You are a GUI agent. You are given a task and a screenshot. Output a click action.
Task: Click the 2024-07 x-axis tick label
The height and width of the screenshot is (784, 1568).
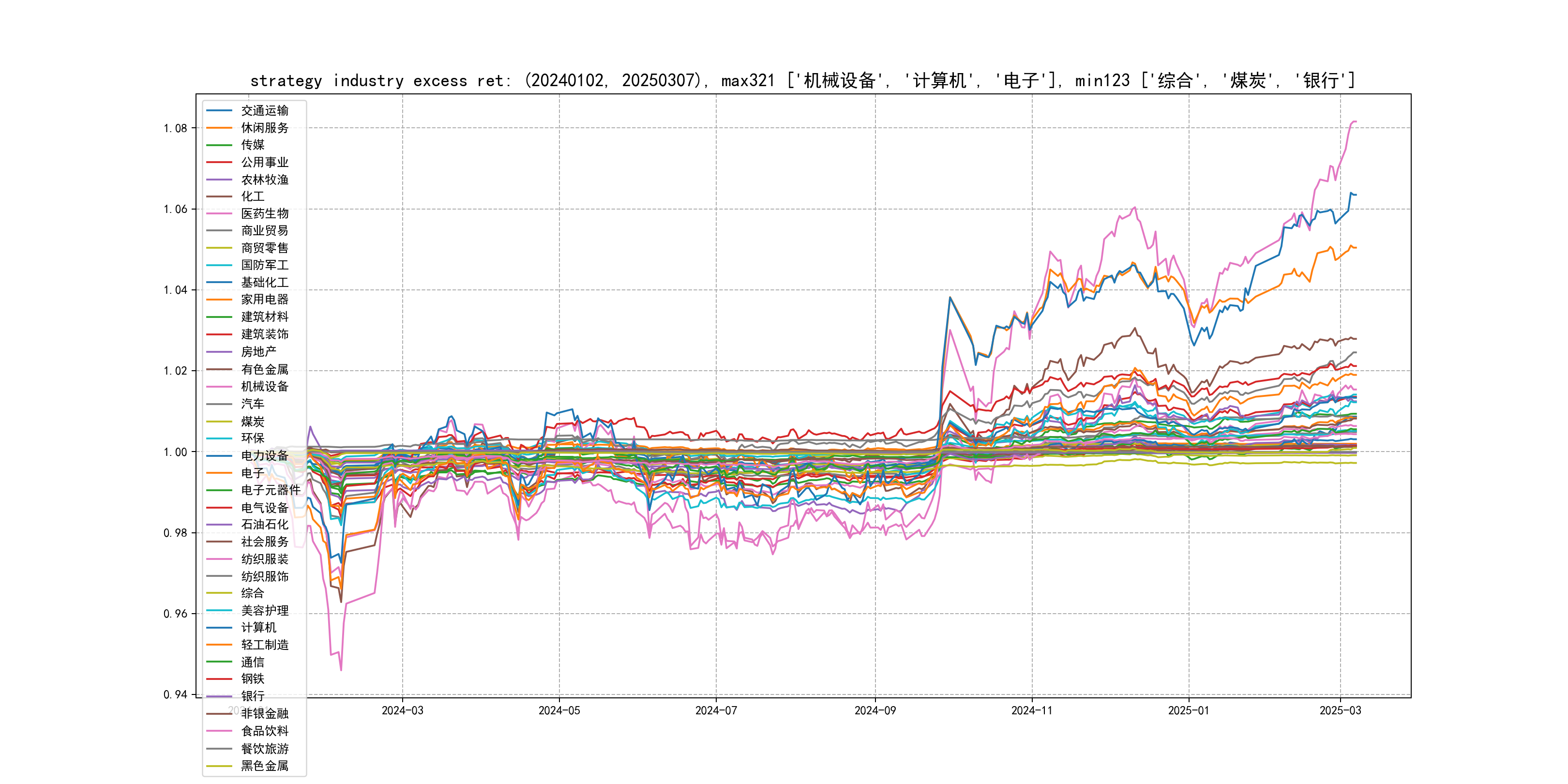[x=716, y=710]
